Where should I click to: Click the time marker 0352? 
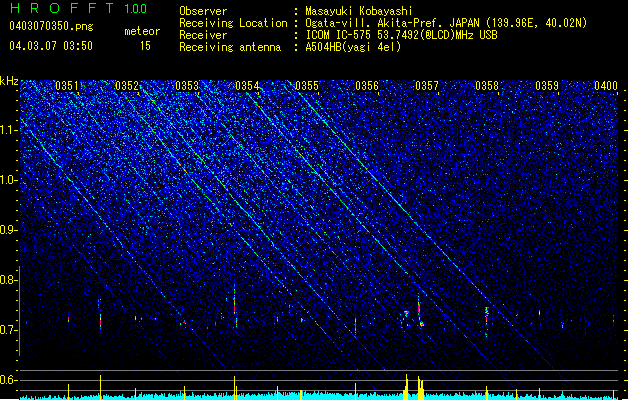point(127,86)
